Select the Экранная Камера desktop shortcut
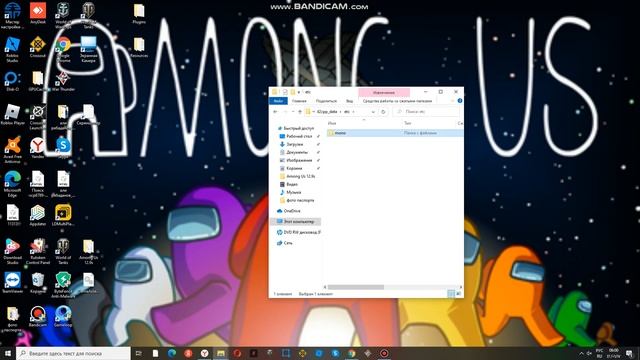The image size is (640, 360). 88,49
